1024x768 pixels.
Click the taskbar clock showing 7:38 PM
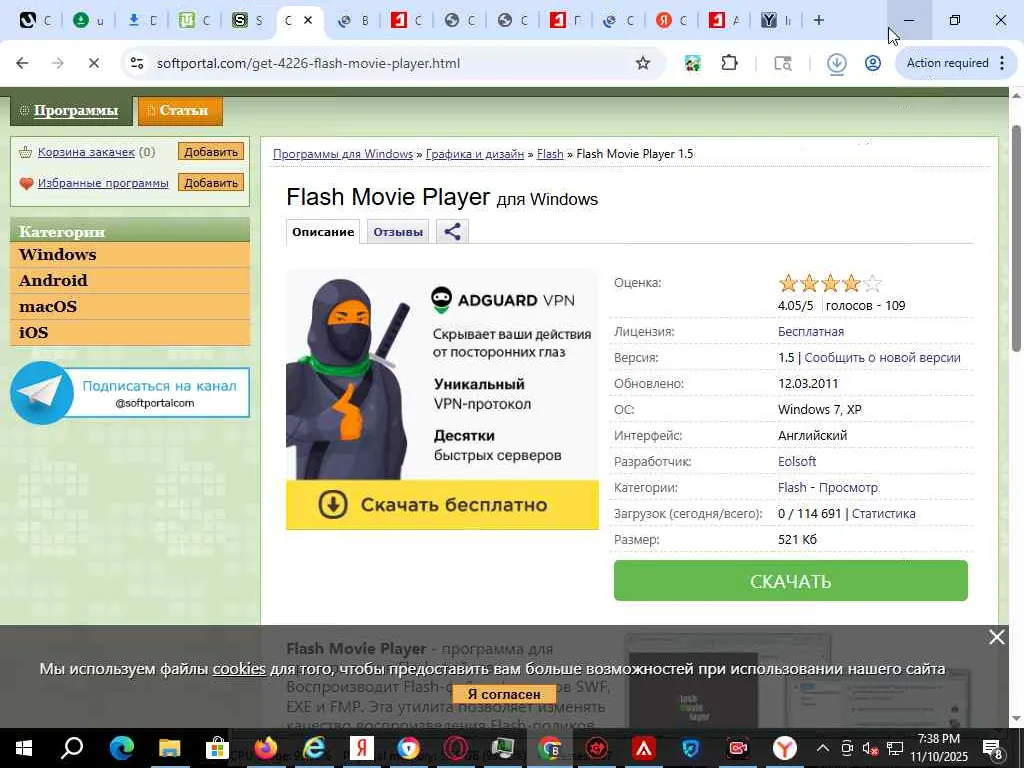click(x=938, y=748)
